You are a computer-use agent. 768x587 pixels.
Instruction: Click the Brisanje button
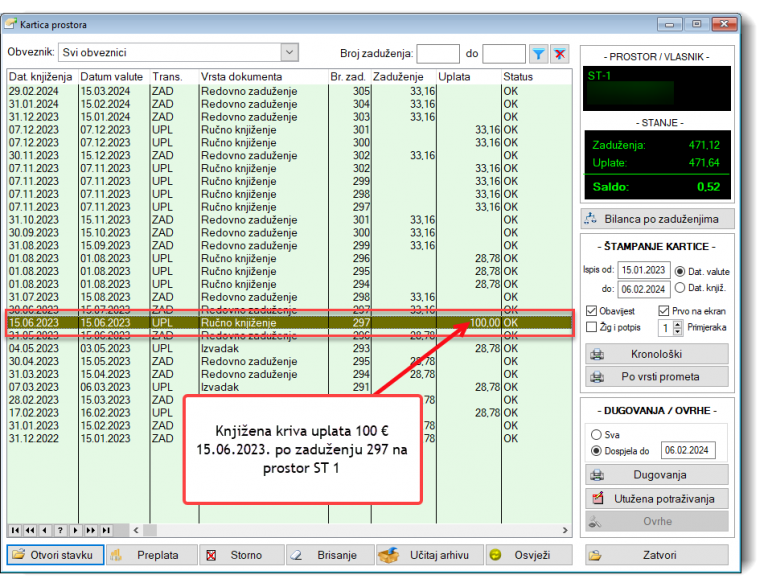click(x=330, y=555)
